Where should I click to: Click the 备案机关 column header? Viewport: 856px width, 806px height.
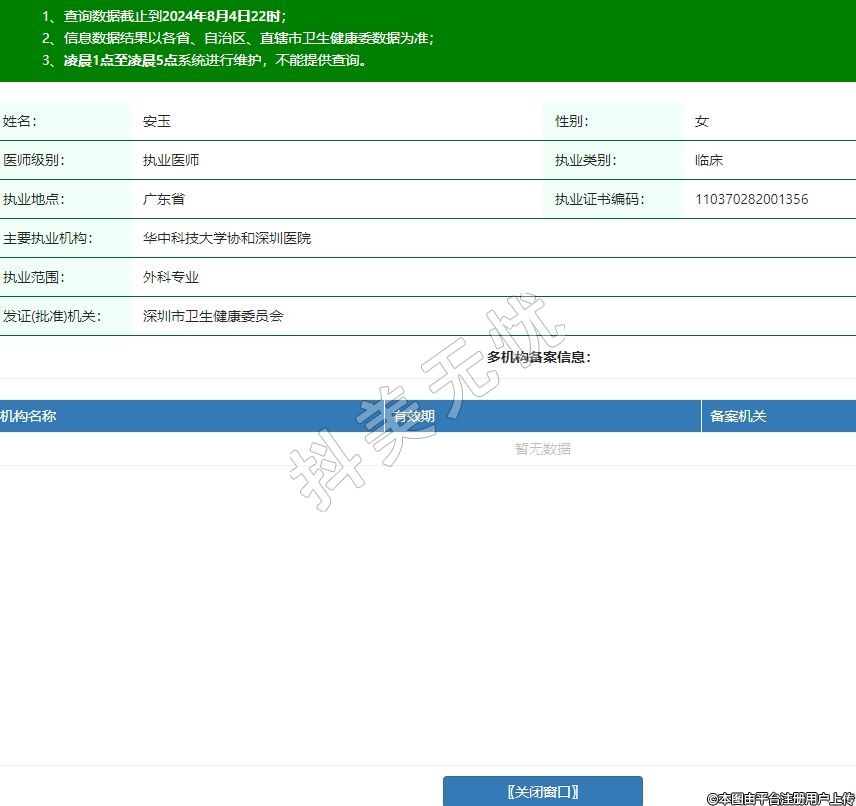click(738, 416)
